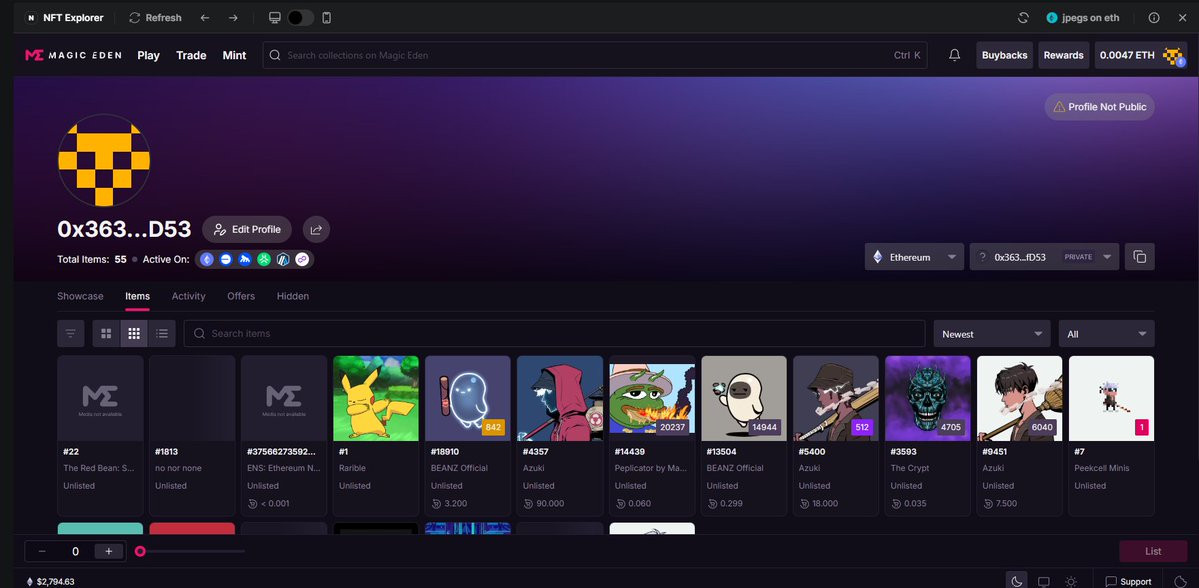Image resolution: width=1199 pixels, height=588 pixels.
Task: Click the Arbitrum chain icon in Active On
Action: click(x=283, y=259)
